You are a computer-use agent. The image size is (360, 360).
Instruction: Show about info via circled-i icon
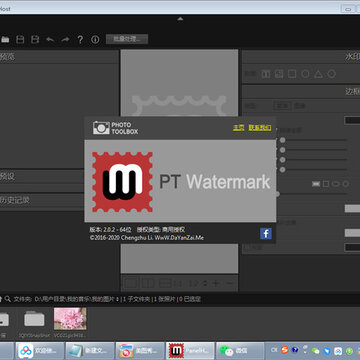coord(95,40)
